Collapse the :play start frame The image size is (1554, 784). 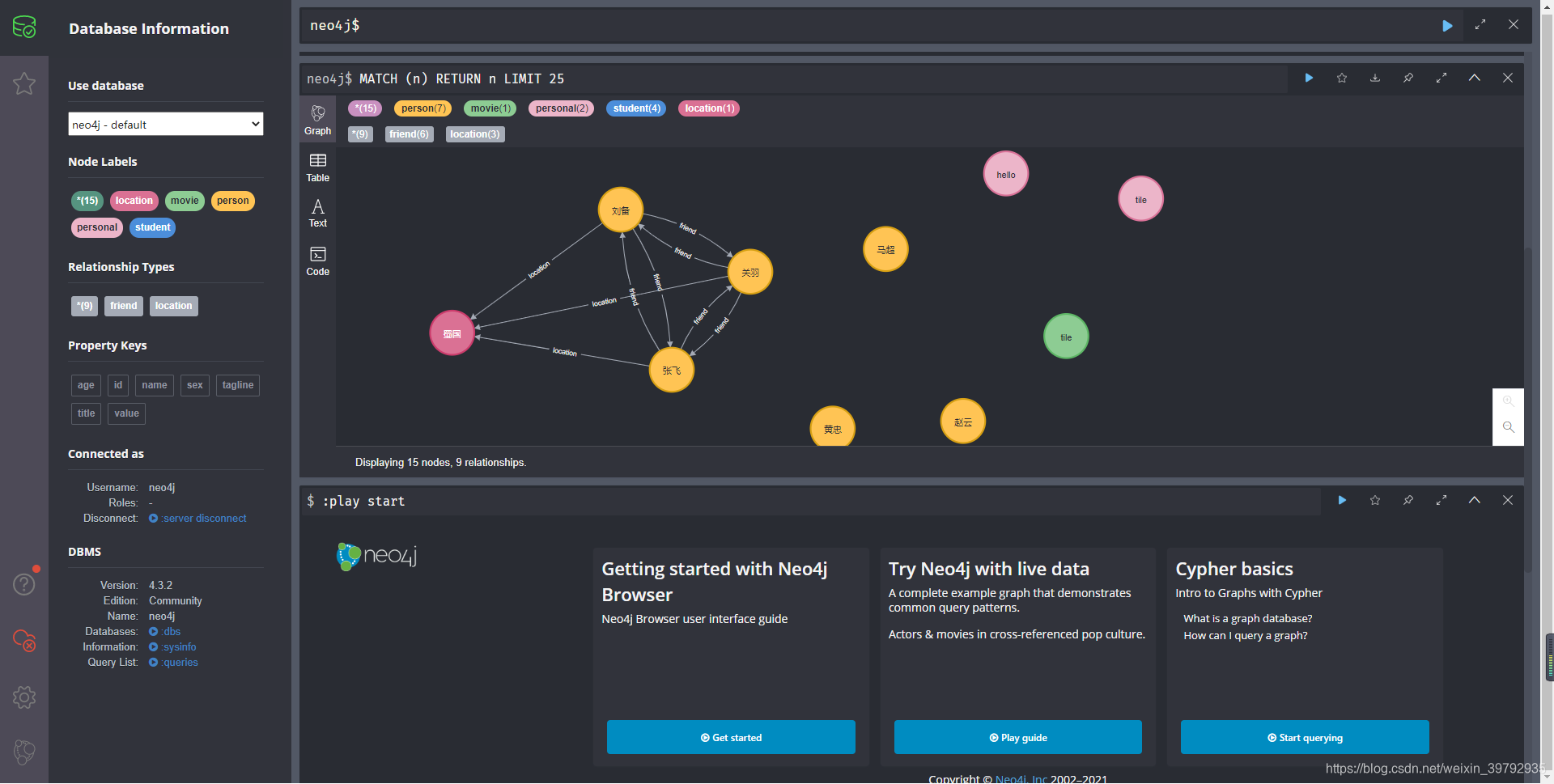(x=1474, y=500)
